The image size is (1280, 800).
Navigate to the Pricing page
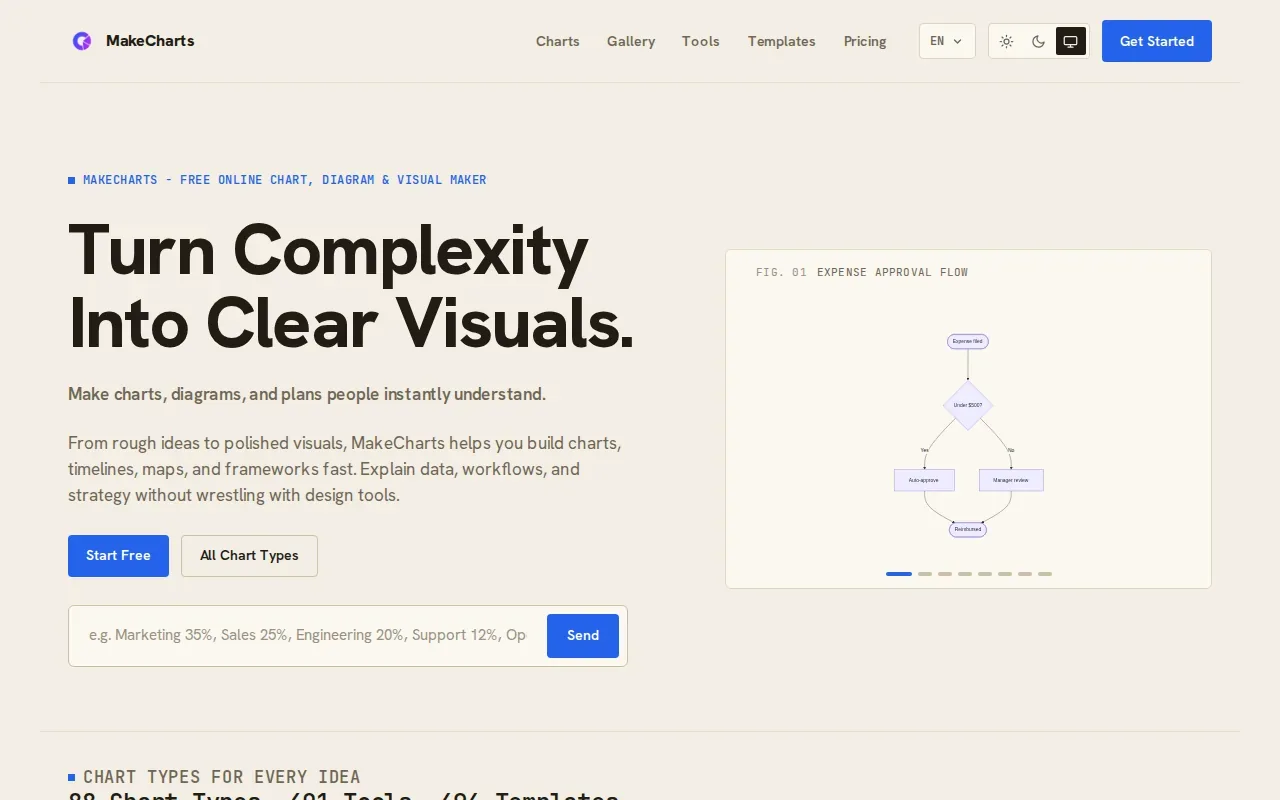click(x=865, y=41)
